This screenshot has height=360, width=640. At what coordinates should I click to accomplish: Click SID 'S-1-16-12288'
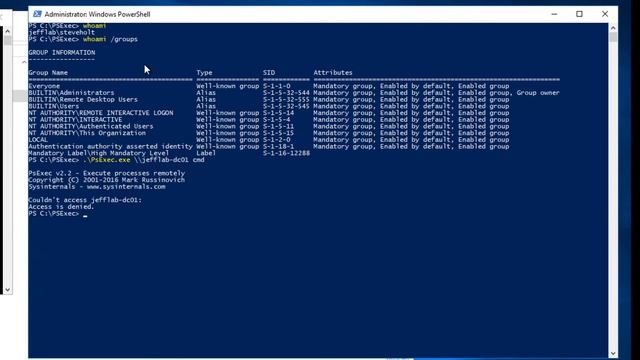286,153
